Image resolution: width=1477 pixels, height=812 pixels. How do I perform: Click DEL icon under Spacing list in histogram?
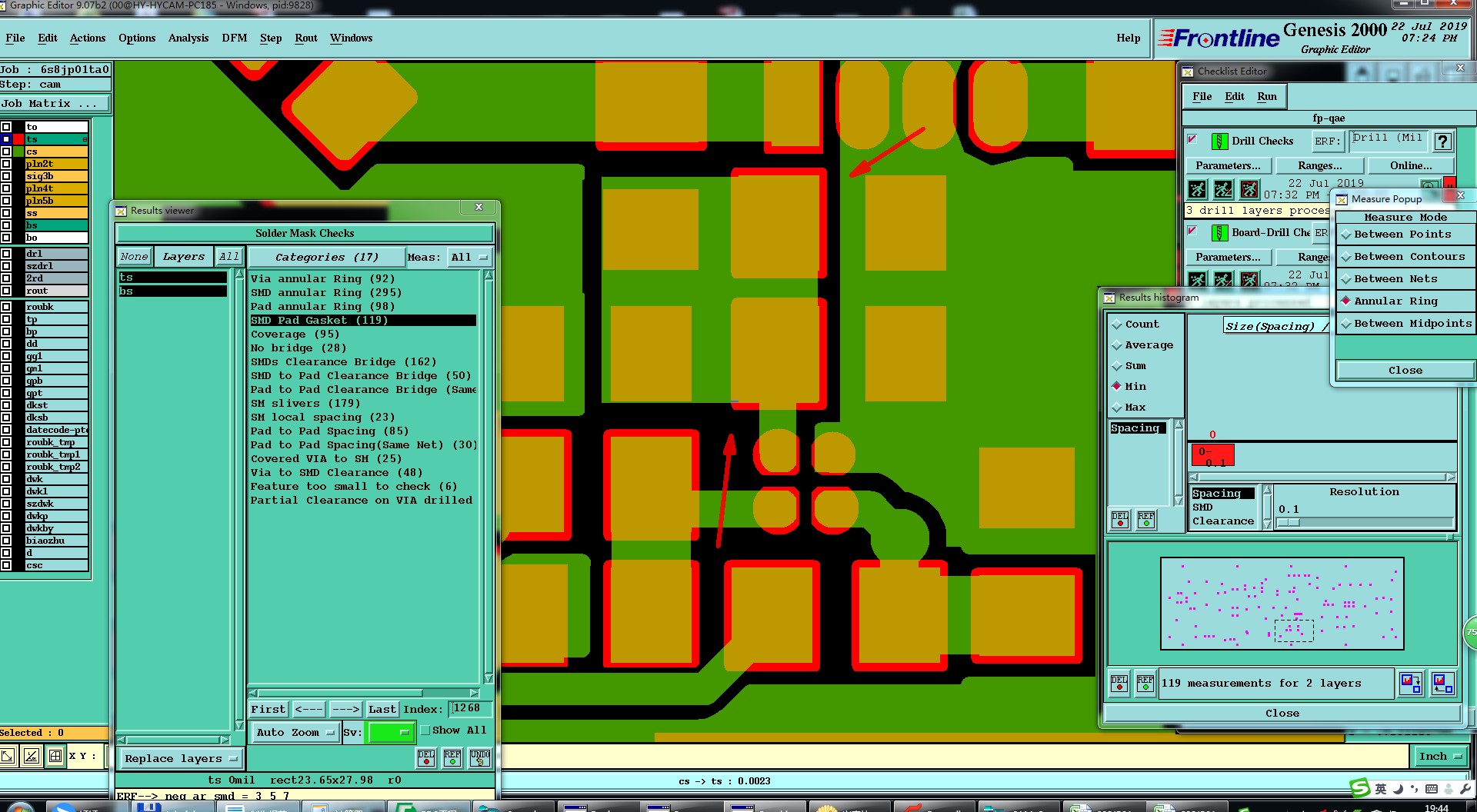1120,520
